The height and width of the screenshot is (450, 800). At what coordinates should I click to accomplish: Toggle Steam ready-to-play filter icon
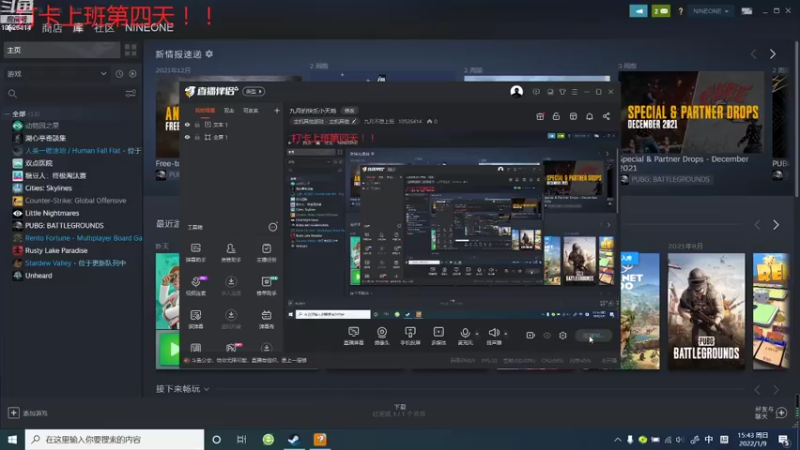point(133,74)
